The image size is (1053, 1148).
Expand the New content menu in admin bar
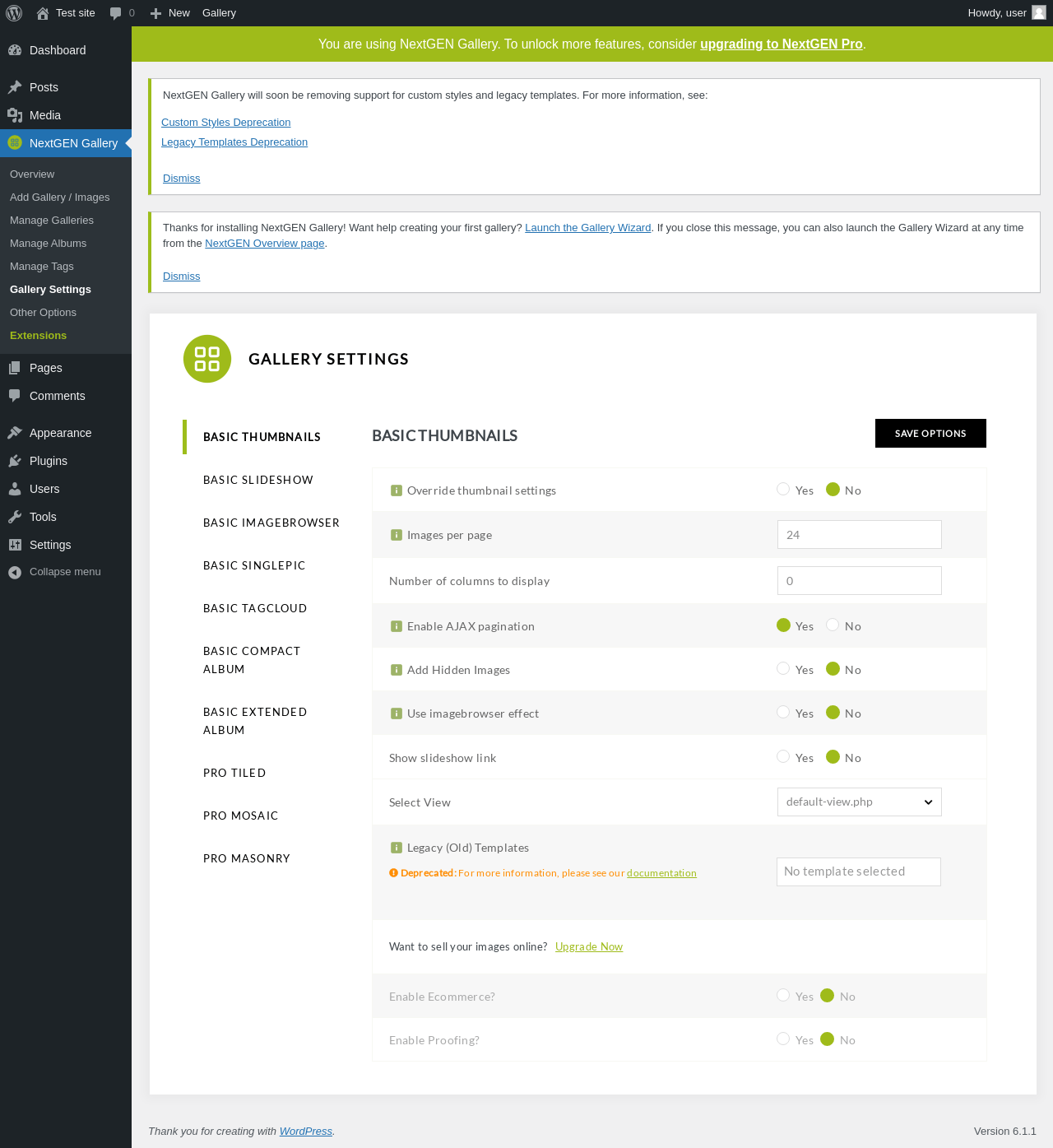coord(170,13)
